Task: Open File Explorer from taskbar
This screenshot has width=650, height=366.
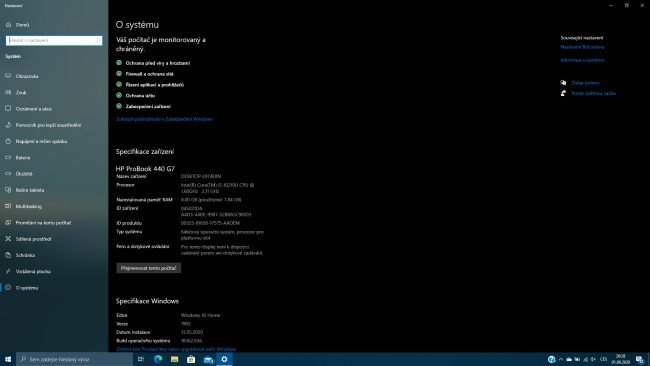Action: (x=175, y=359)
